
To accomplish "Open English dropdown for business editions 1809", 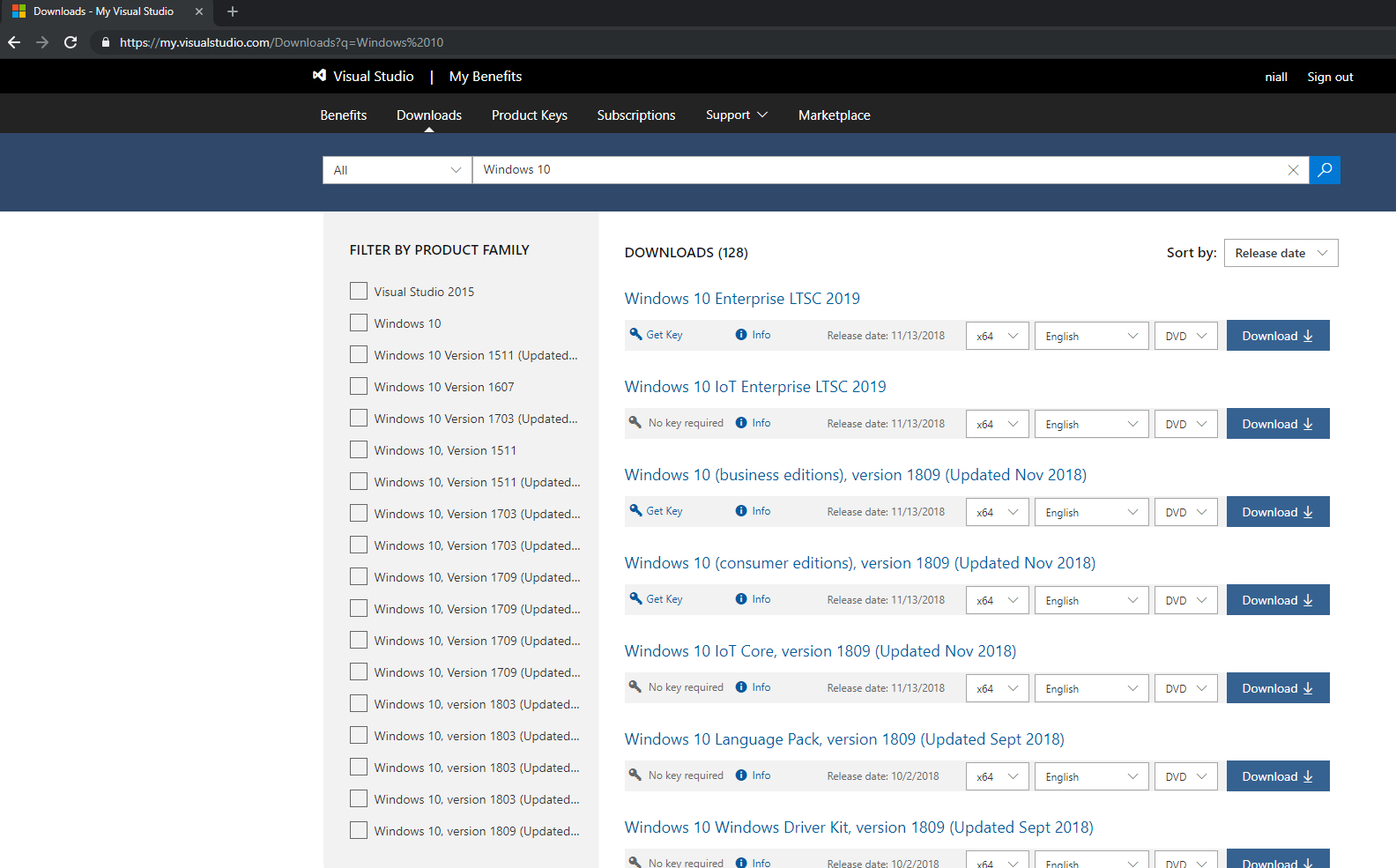I will 1091,512.
